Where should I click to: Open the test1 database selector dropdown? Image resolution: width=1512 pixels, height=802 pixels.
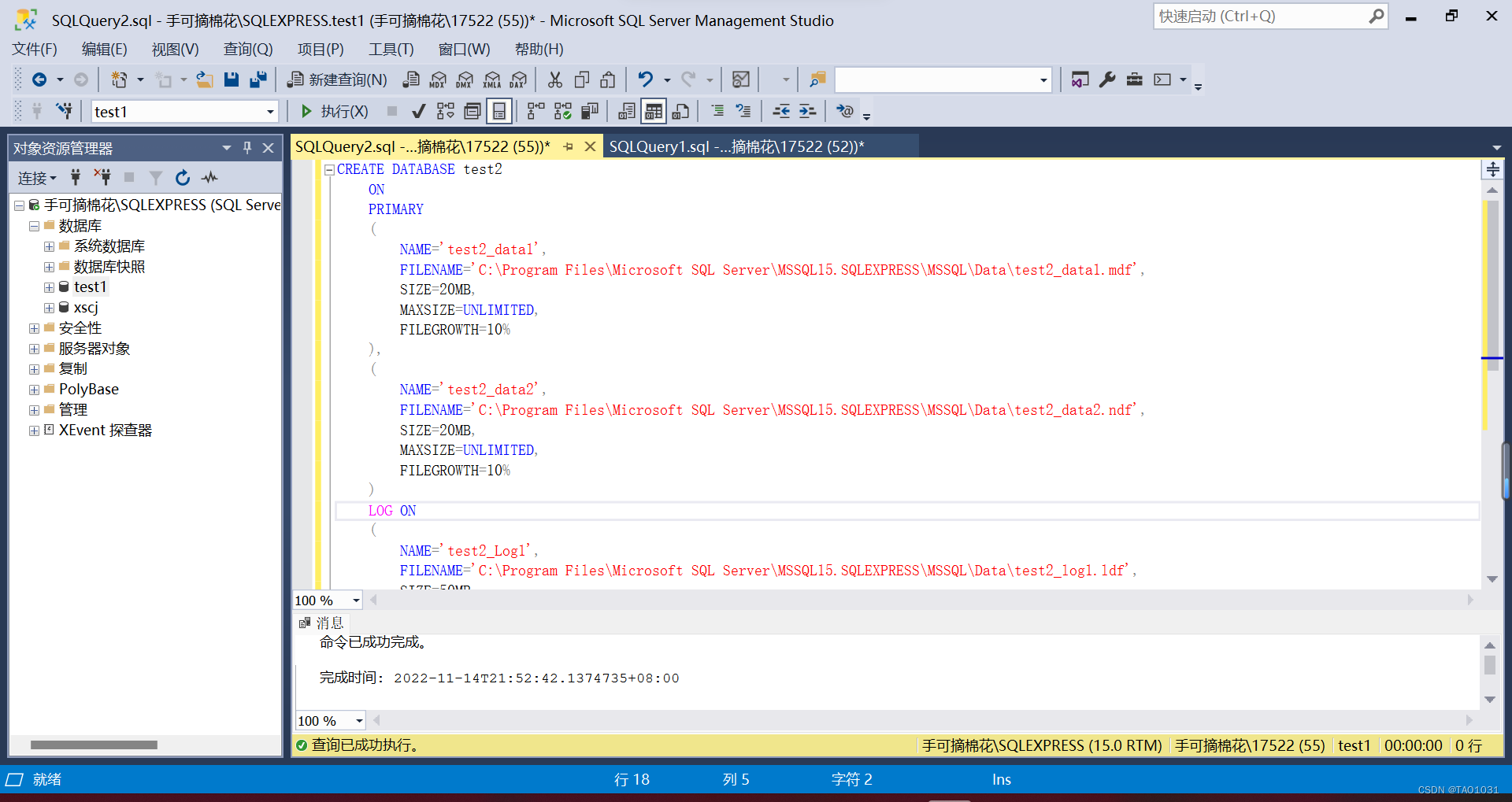(x=270, y=112)
